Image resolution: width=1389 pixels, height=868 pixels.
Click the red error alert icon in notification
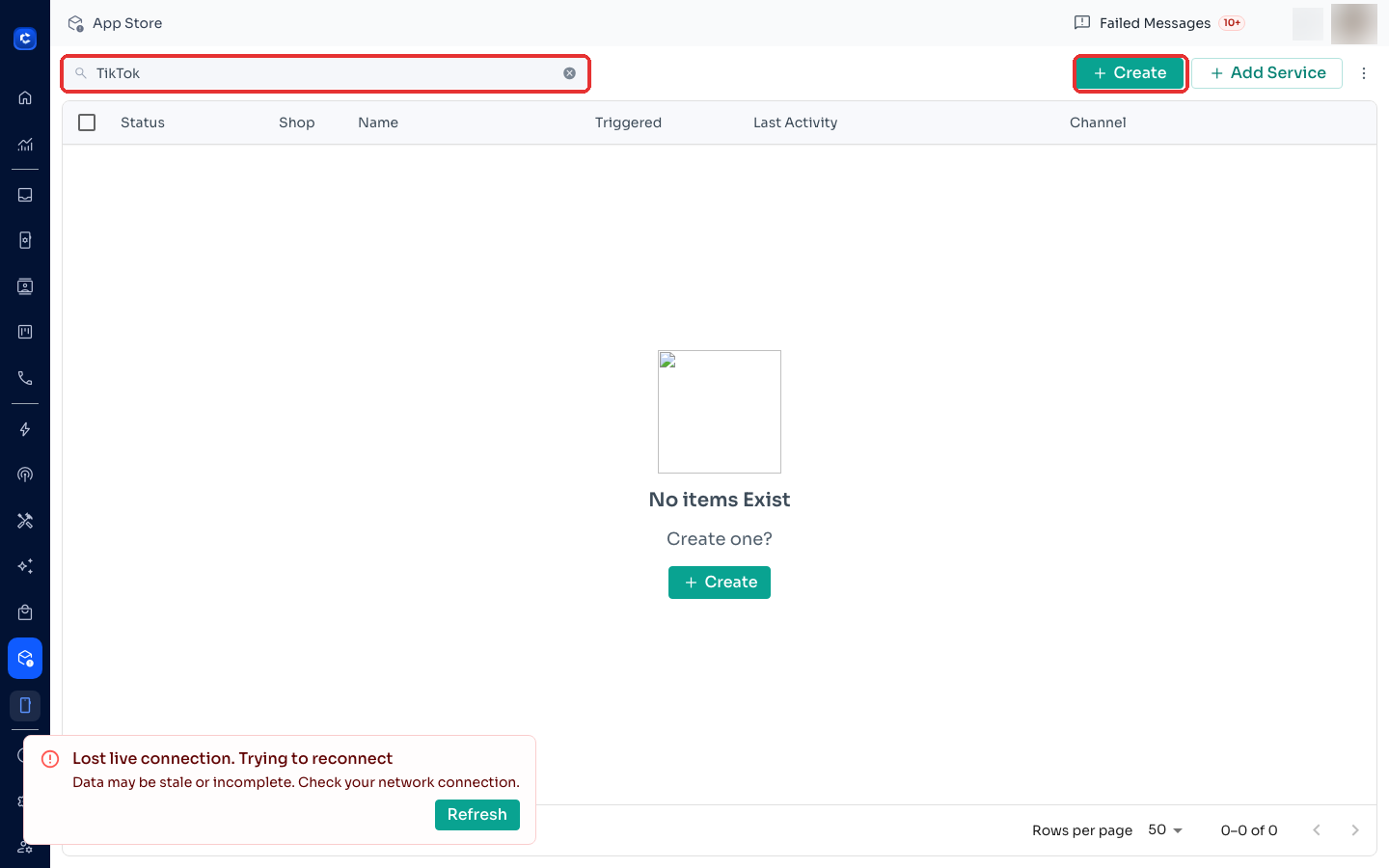[50, 759]
